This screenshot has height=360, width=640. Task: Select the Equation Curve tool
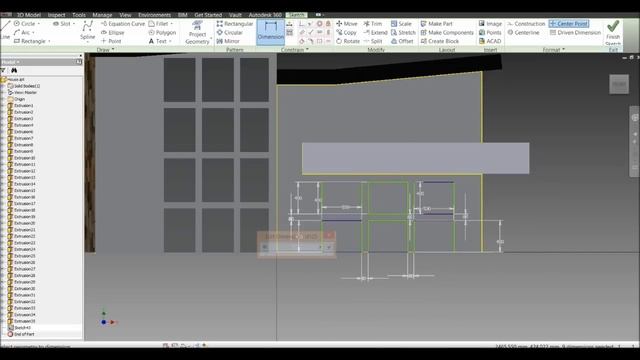pyautogui.click(x=122, y=24)
